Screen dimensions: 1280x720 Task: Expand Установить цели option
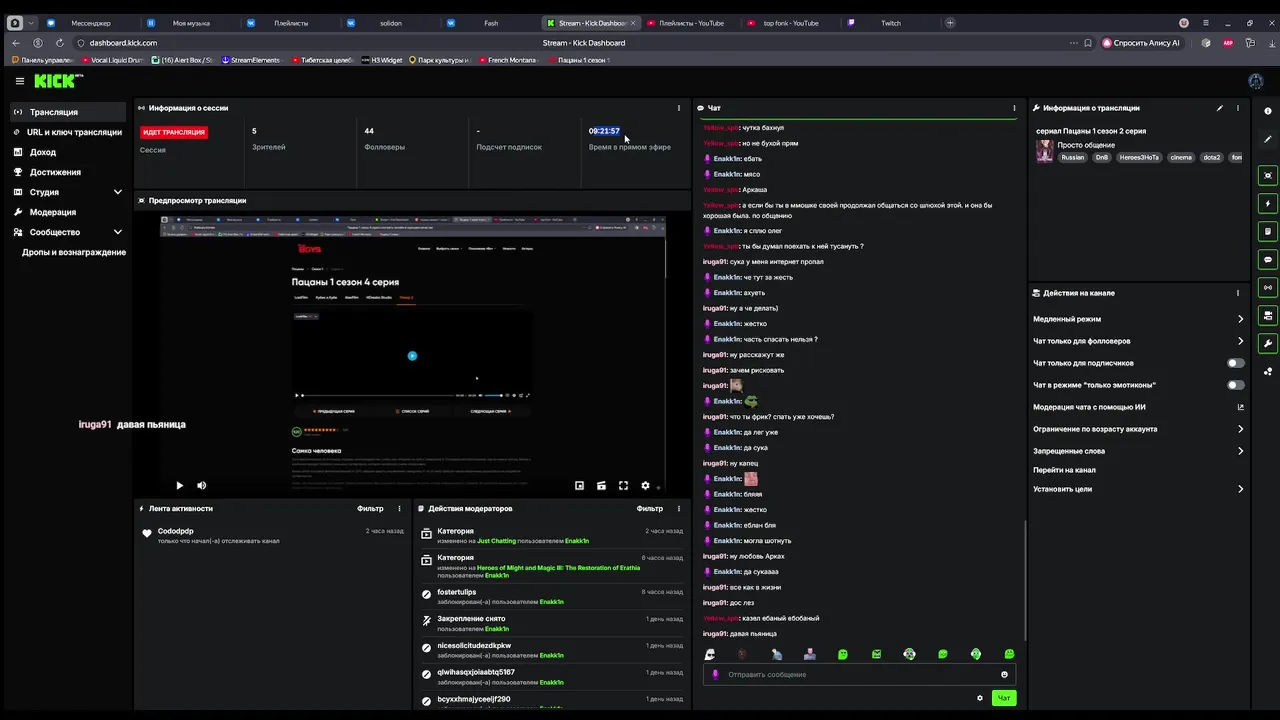1139,489
